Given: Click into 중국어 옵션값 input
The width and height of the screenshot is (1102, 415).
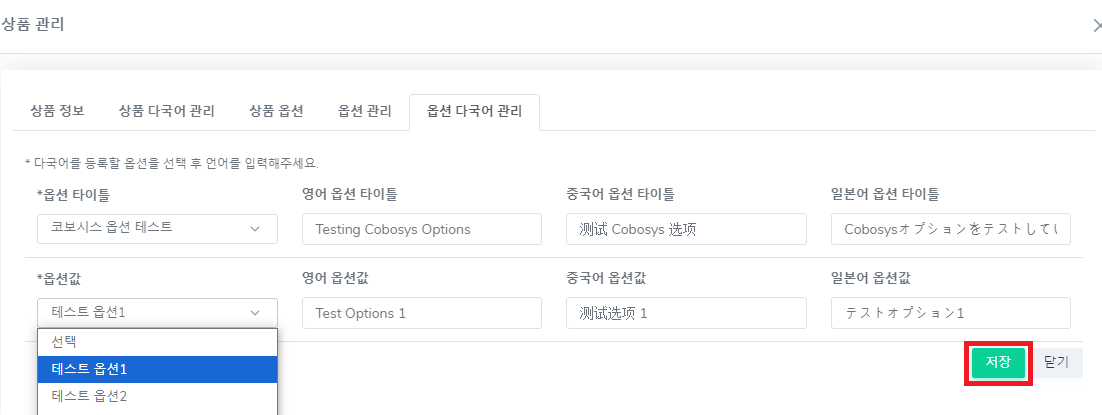Looking at the screenshot, I should click(x=685, y=313).
